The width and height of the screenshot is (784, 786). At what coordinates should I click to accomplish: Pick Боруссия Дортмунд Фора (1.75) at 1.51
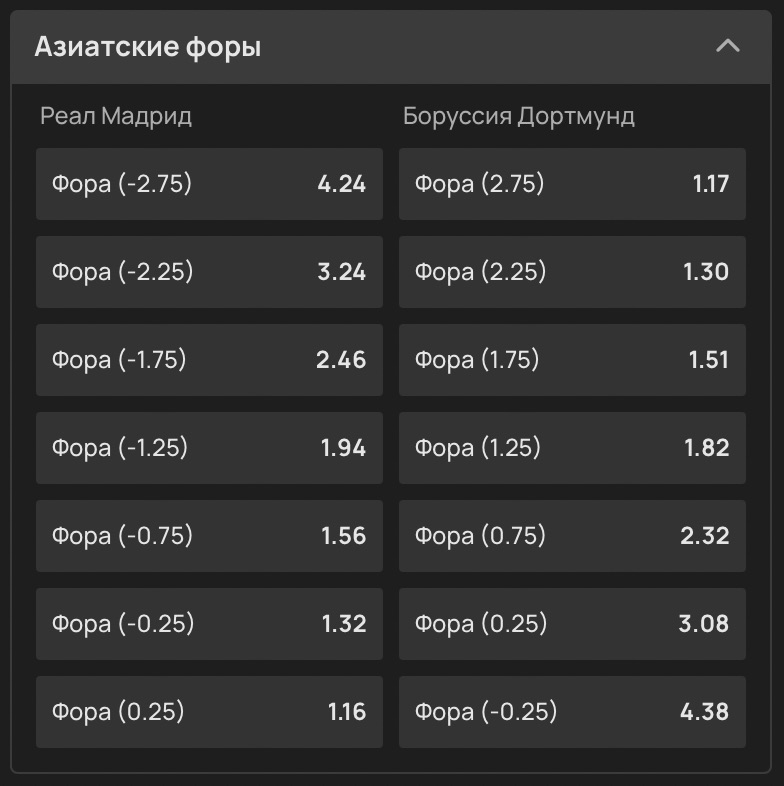572,360
